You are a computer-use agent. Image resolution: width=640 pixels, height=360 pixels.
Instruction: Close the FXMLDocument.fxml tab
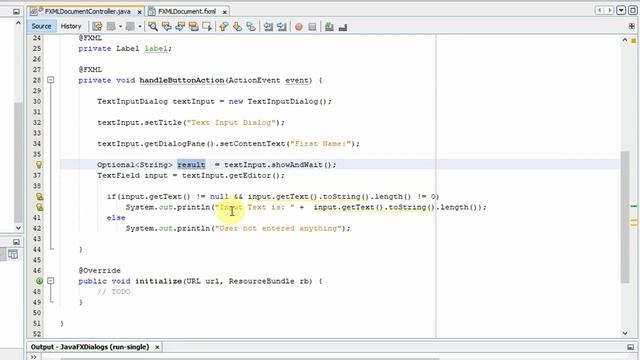pos(224,12)
